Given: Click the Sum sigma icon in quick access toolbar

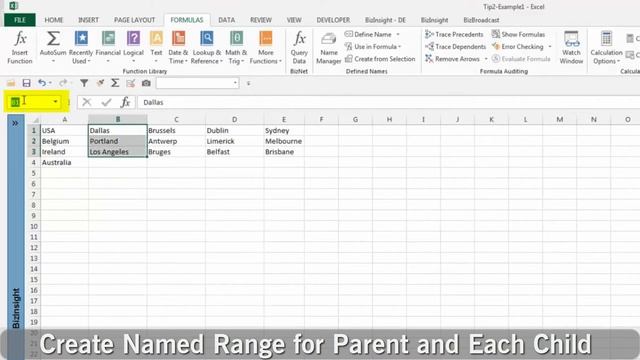Looking at the screenshot, I should 115,83.
